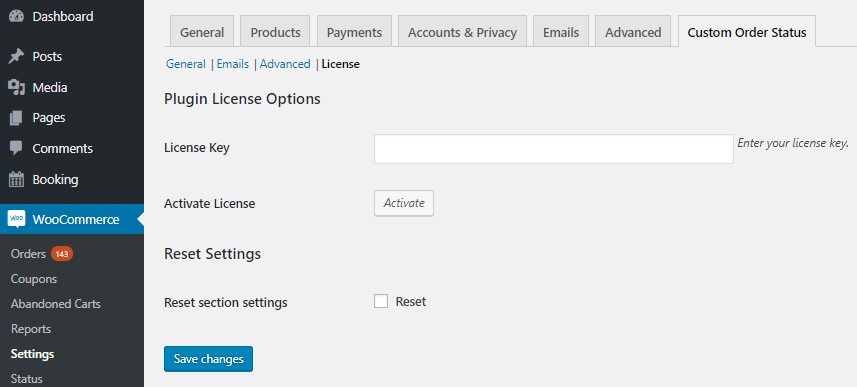Open the Advanced sub-section link
This screenshot has width=857, height=387.
(285, 64)
